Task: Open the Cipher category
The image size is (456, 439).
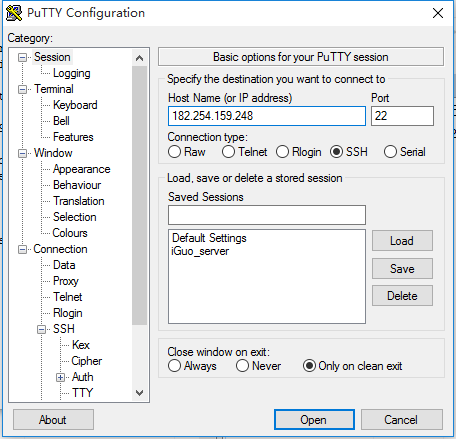Action: click(87, 361)
